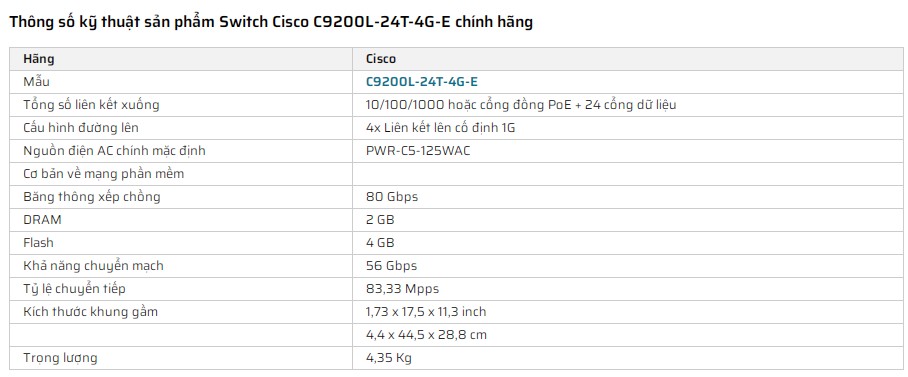
Task: Select the page heading about Switch Cisco C9200L-24T-4G-E
Action: click(271, 23)
